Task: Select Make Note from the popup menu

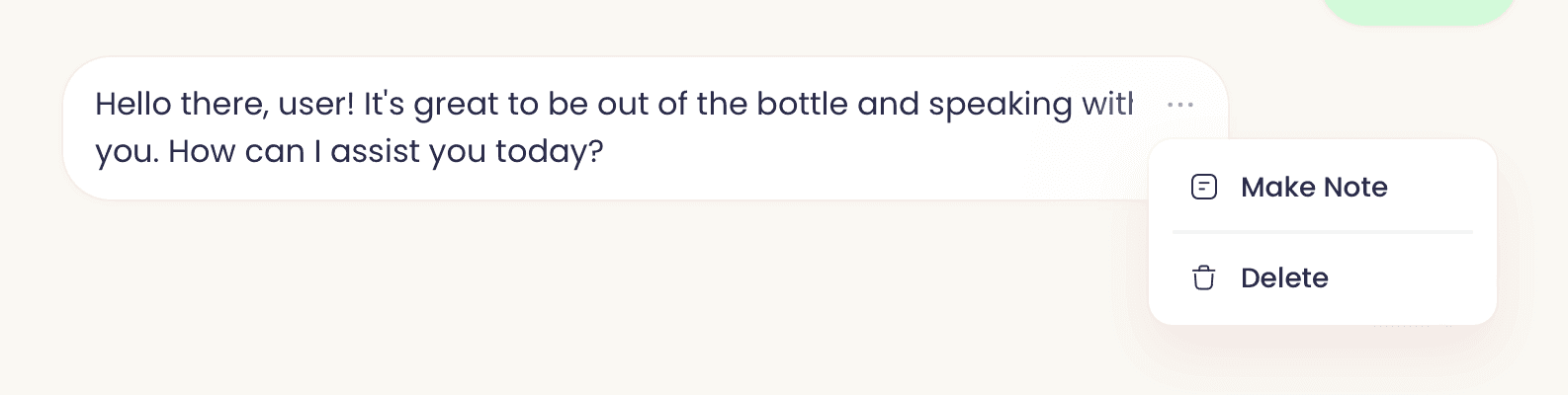Action: [x=1313, y=187]
